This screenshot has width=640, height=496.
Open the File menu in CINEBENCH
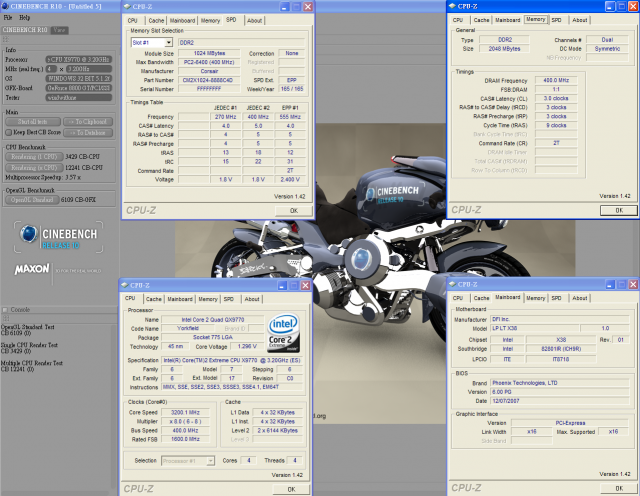pyautogui.click(x=7, y=18)
